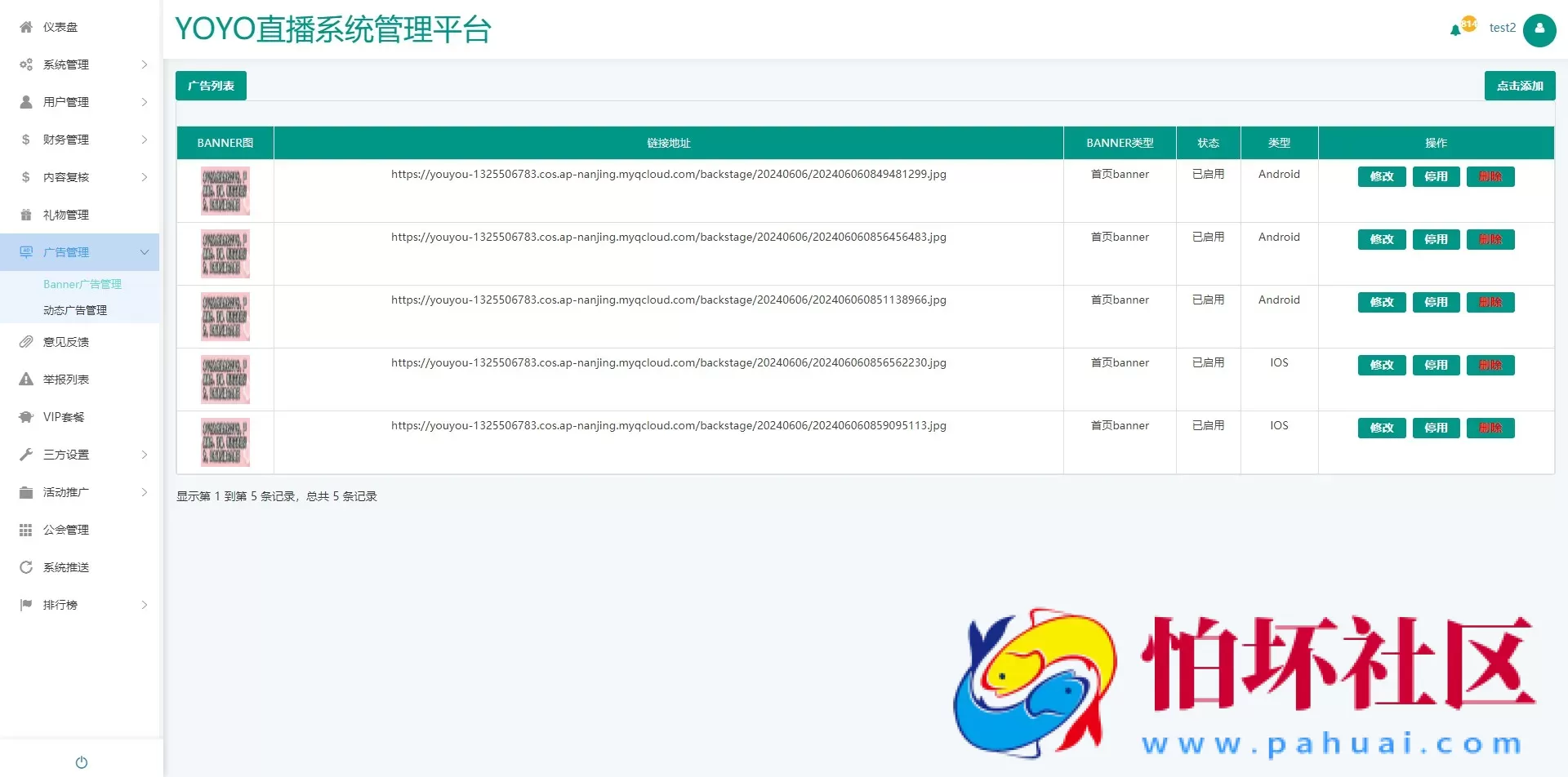Click the power logout icon in sidebar
The height and width of the screenshot is (777, 1568).
coord(82,762)
